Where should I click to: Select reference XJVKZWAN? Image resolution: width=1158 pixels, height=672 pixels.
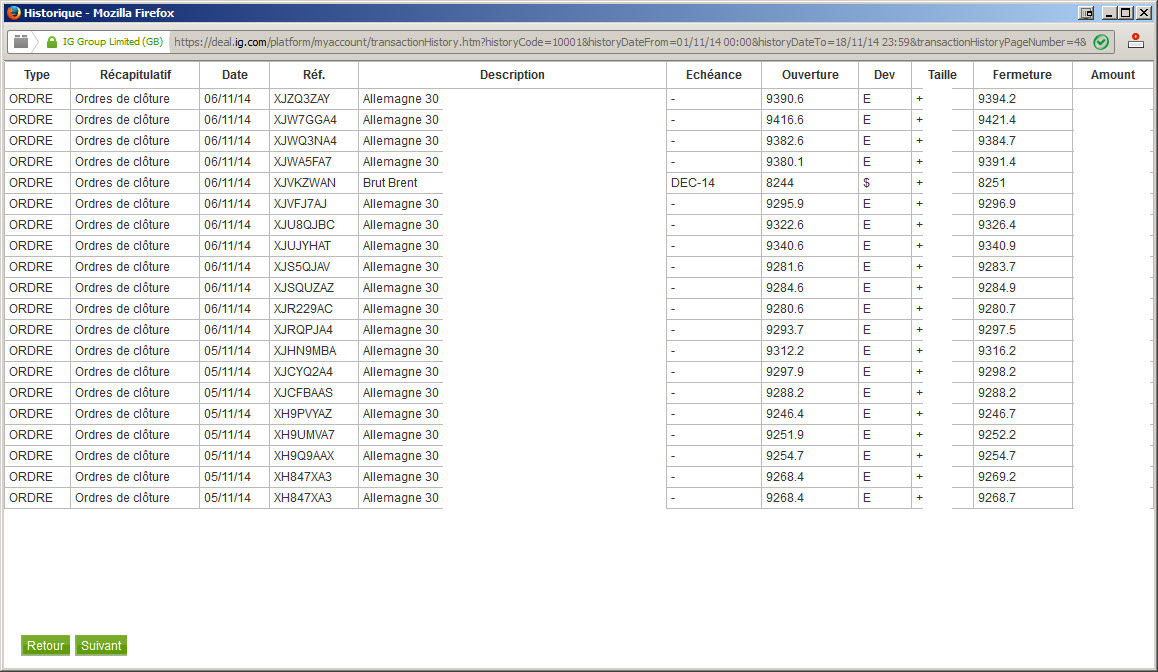[x=304, y=182]
